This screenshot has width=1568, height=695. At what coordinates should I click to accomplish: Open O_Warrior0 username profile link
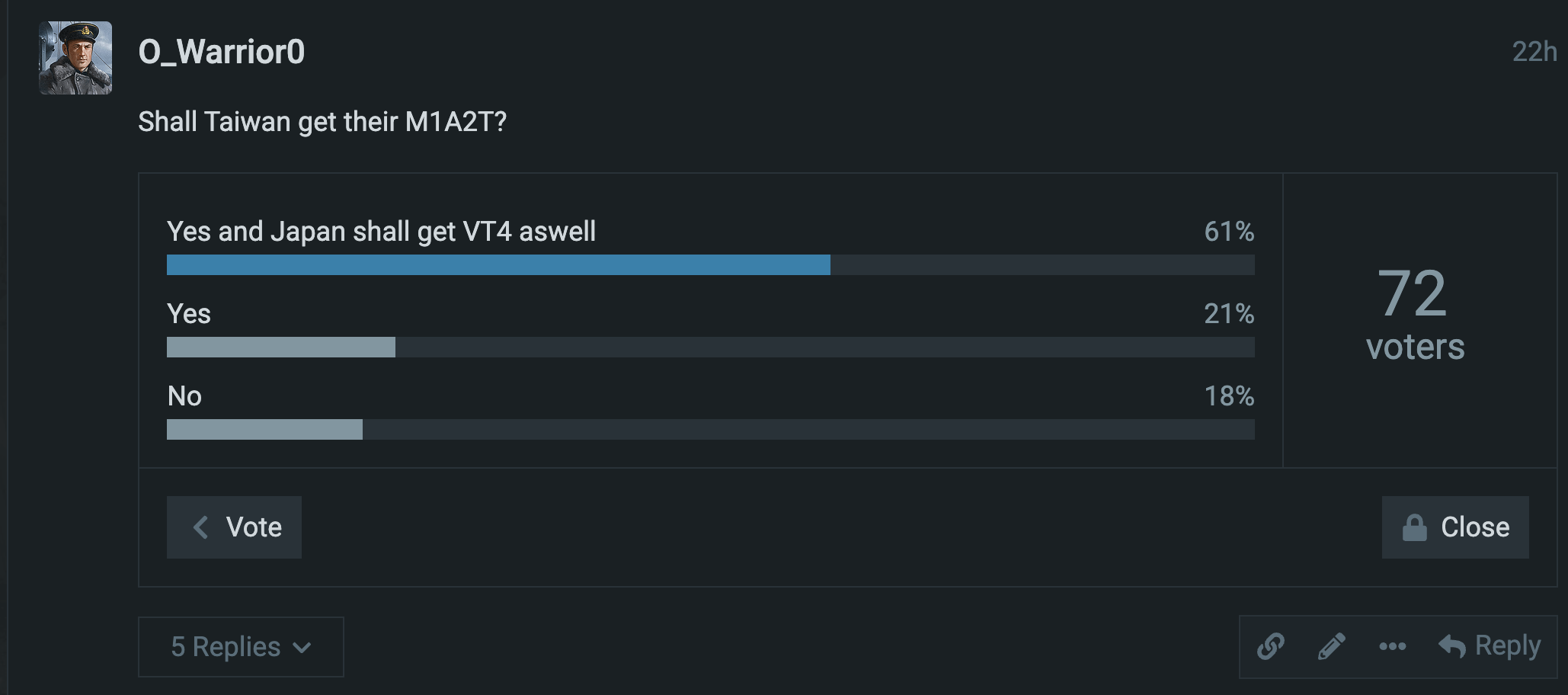[222, 52]
